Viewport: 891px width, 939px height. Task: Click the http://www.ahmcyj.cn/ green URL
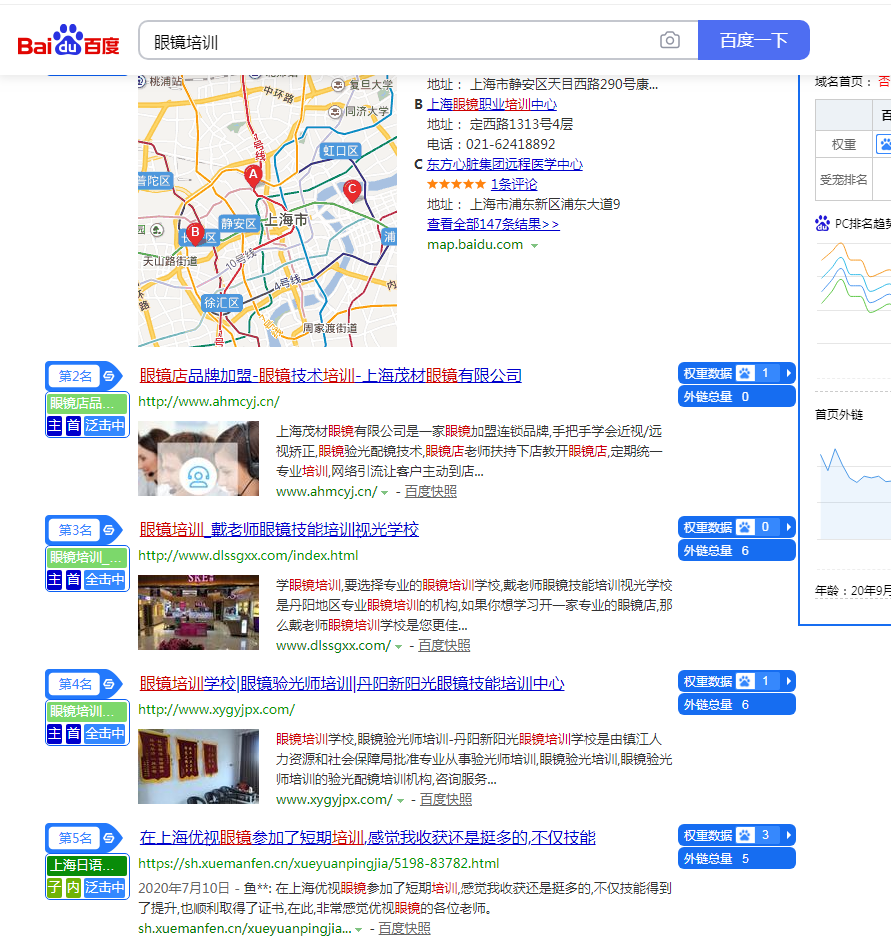click(x=209, y=401)
